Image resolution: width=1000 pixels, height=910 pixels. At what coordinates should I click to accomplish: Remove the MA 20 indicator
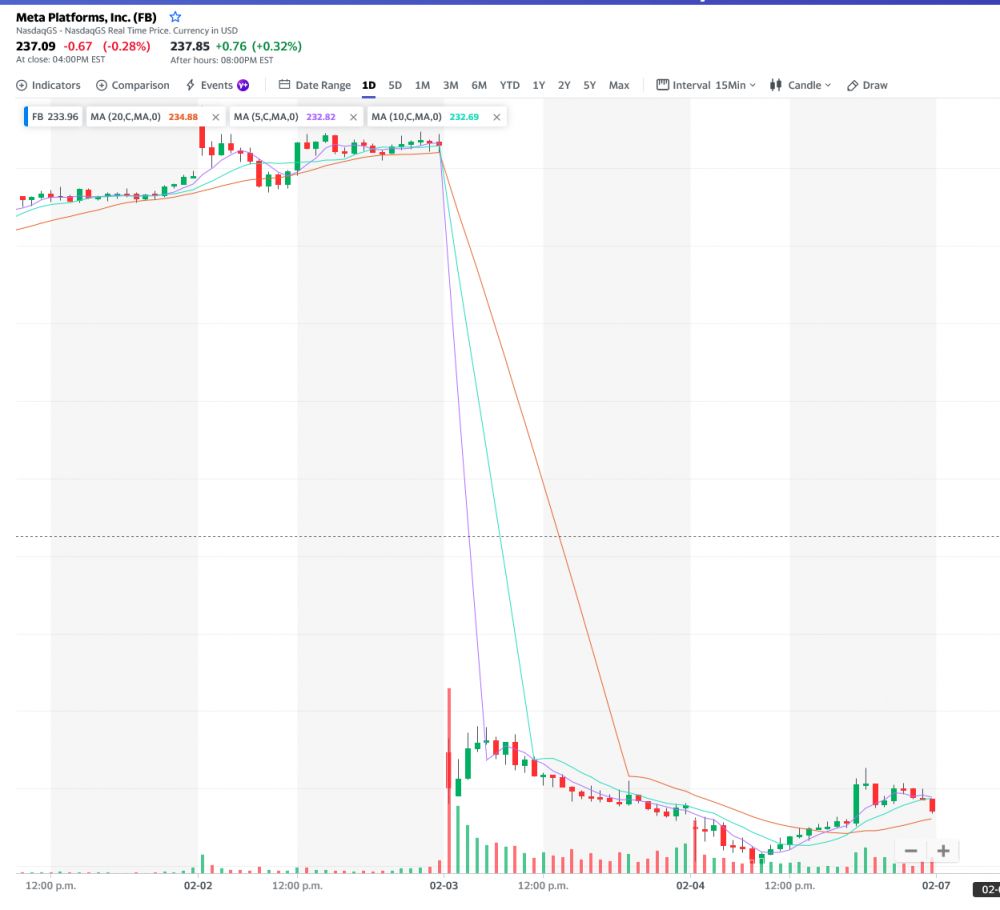[215, 117]
